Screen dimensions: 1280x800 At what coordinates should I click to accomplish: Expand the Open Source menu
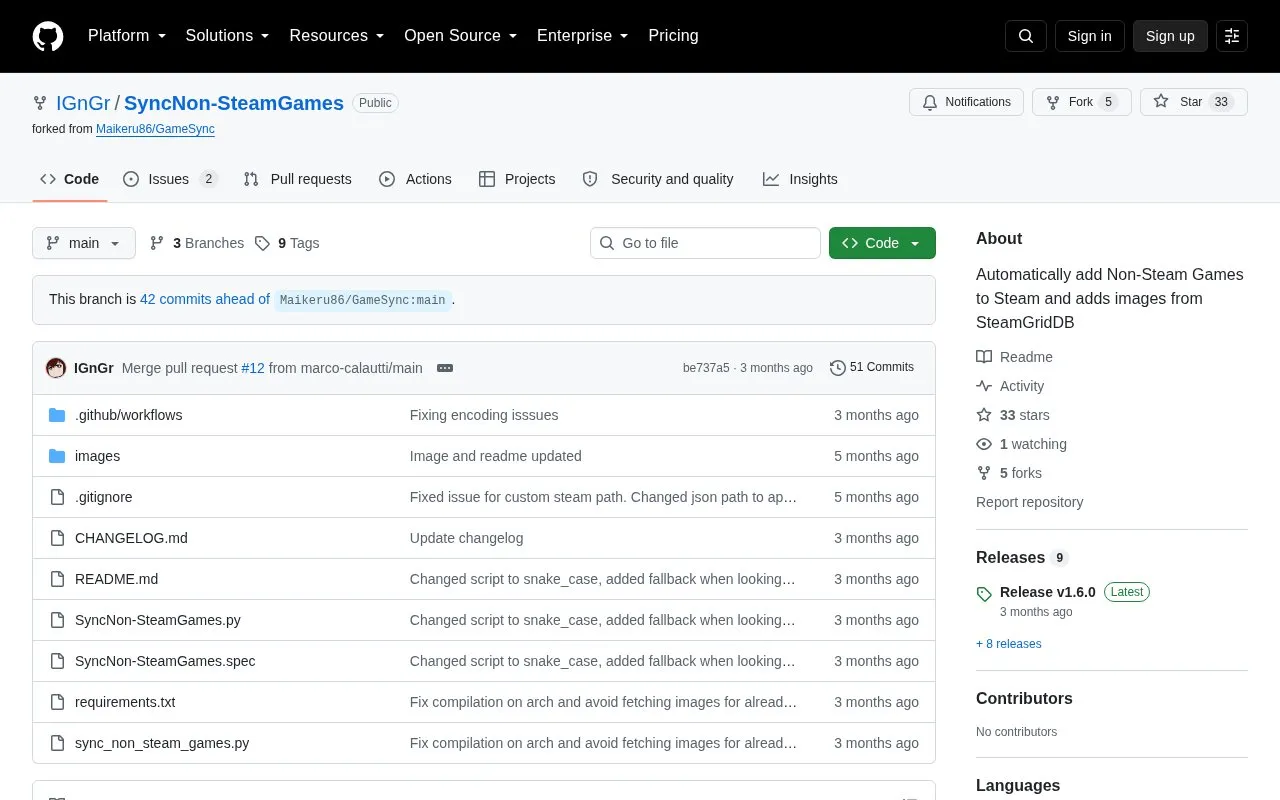[x=461, y=36]
